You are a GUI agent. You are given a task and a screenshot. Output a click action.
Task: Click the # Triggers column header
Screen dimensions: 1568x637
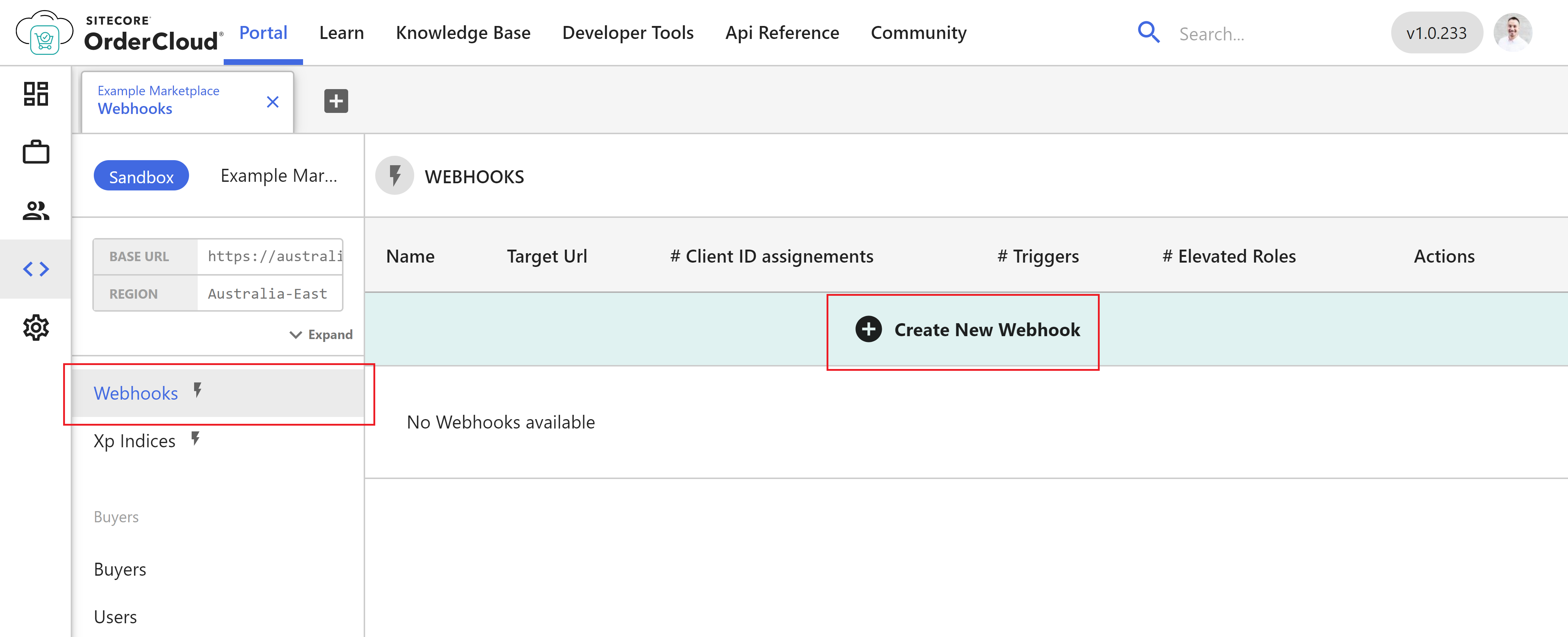1038,256
